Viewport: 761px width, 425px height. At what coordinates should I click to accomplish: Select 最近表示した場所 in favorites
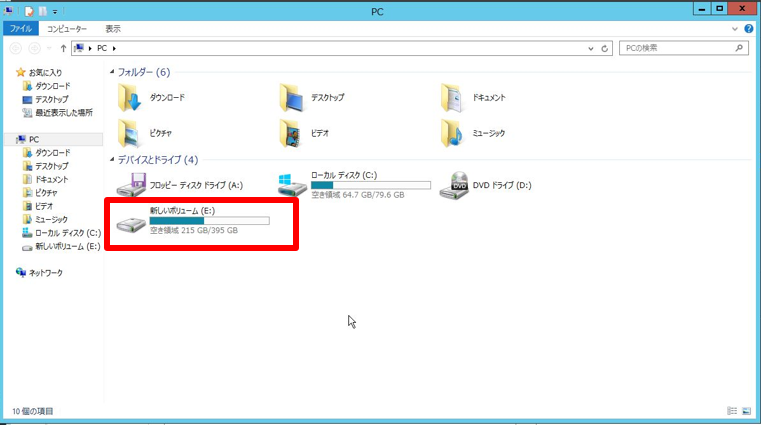63,112
